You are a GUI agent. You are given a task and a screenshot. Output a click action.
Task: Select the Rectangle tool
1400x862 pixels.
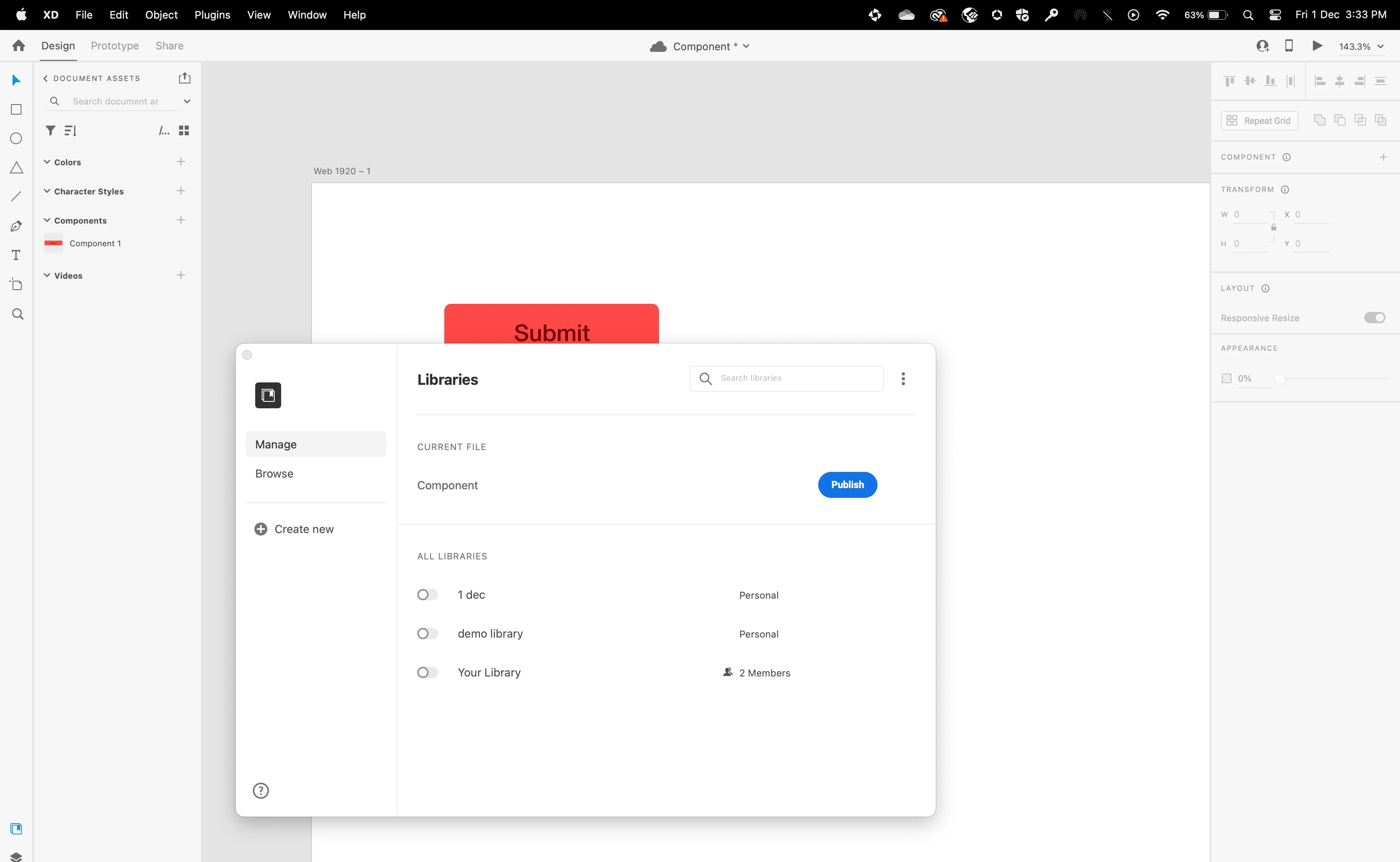pyautogui.click(x=17, y=109)
